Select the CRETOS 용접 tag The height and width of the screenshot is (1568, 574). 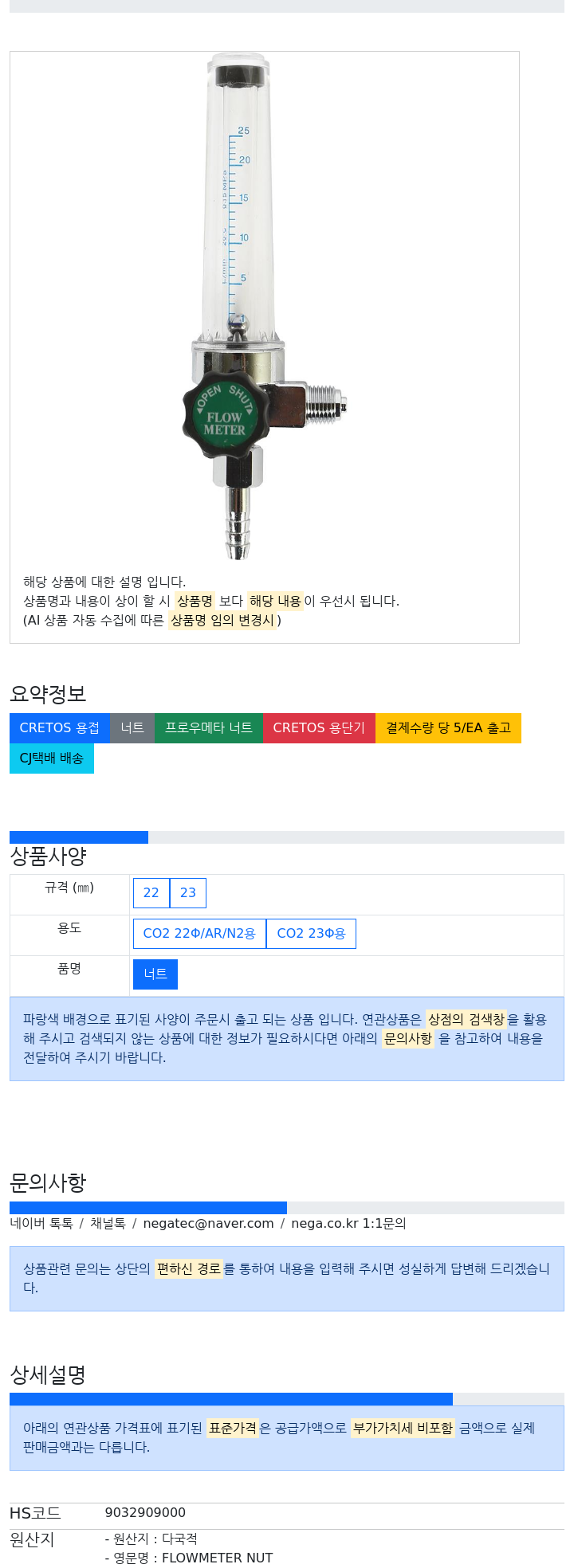tap(60, 728)
